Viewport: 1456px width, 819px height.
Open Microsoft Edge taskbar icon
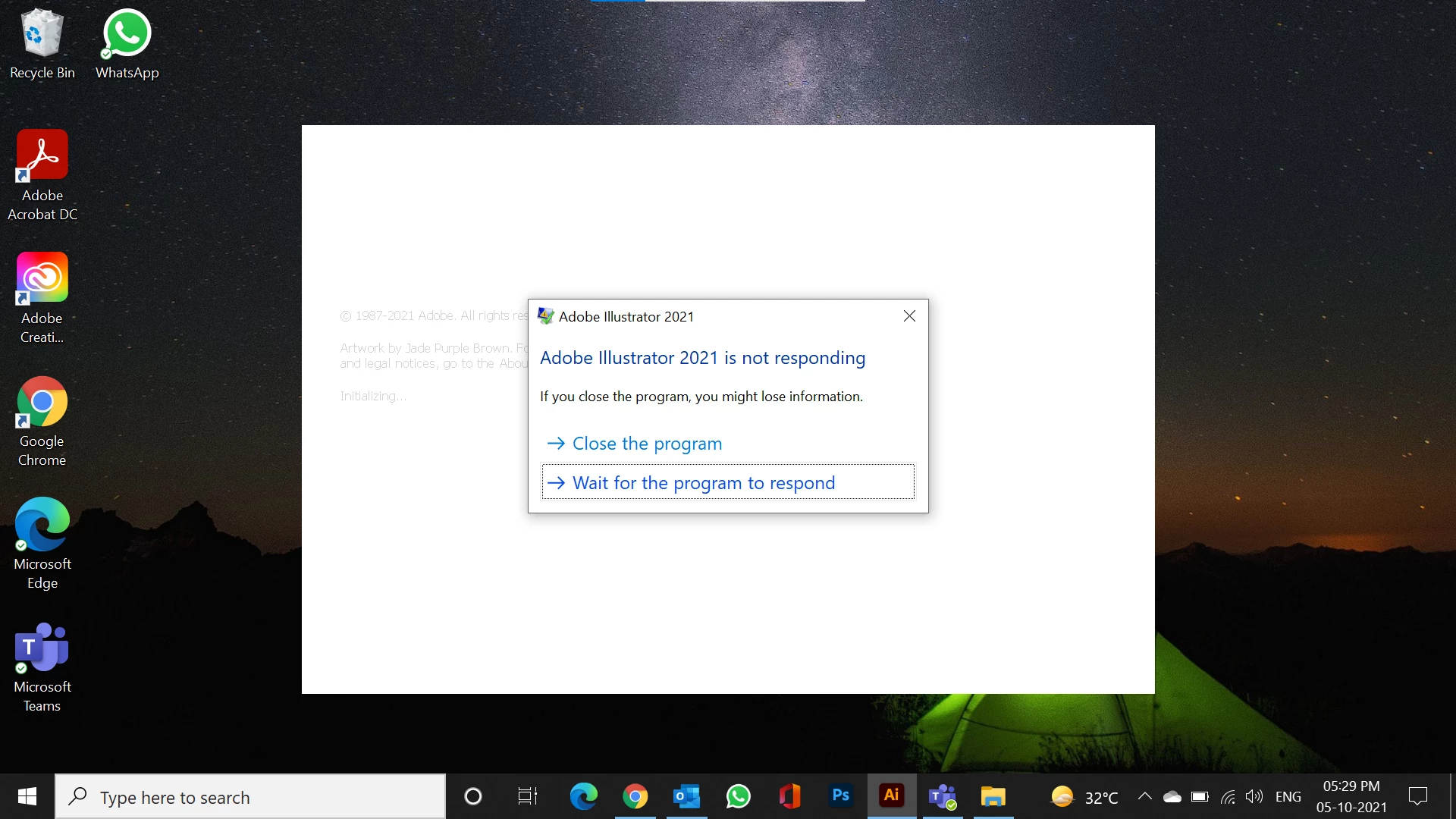584,796
